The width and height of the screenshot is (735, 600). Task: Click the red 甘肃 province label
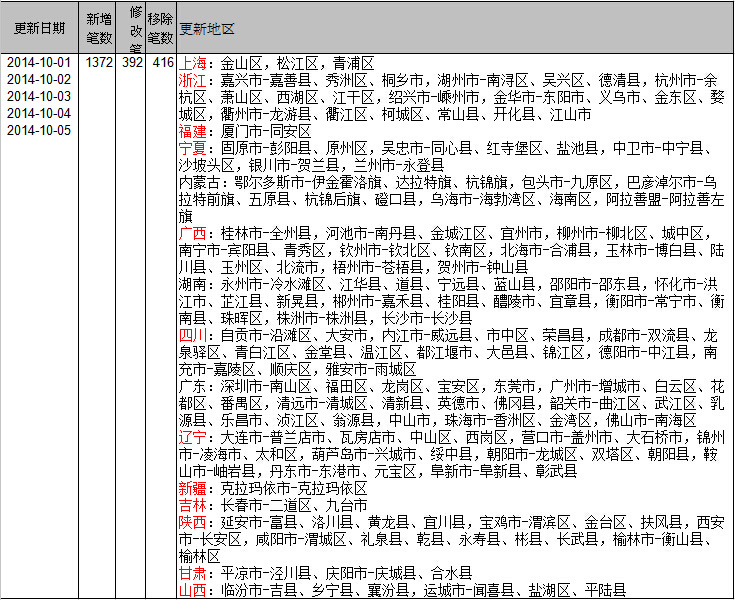click(192, 573)
